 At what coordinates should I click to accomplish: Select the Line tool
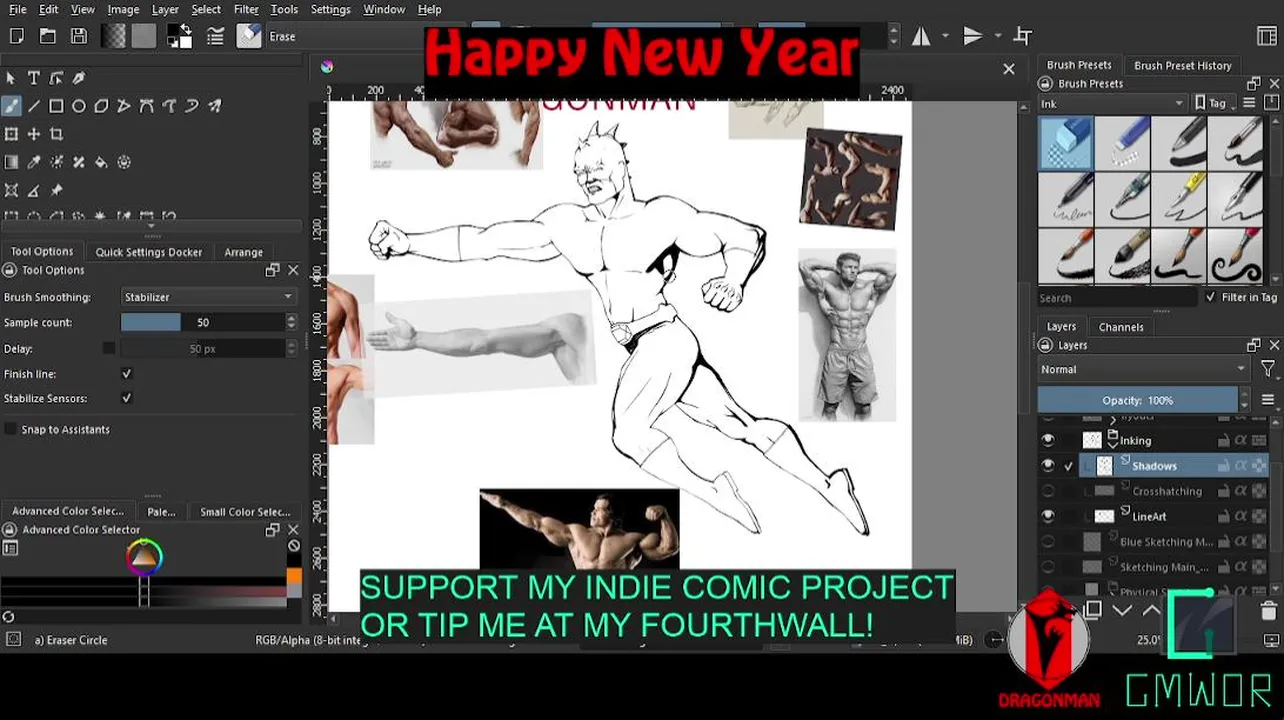coord(33,105)
